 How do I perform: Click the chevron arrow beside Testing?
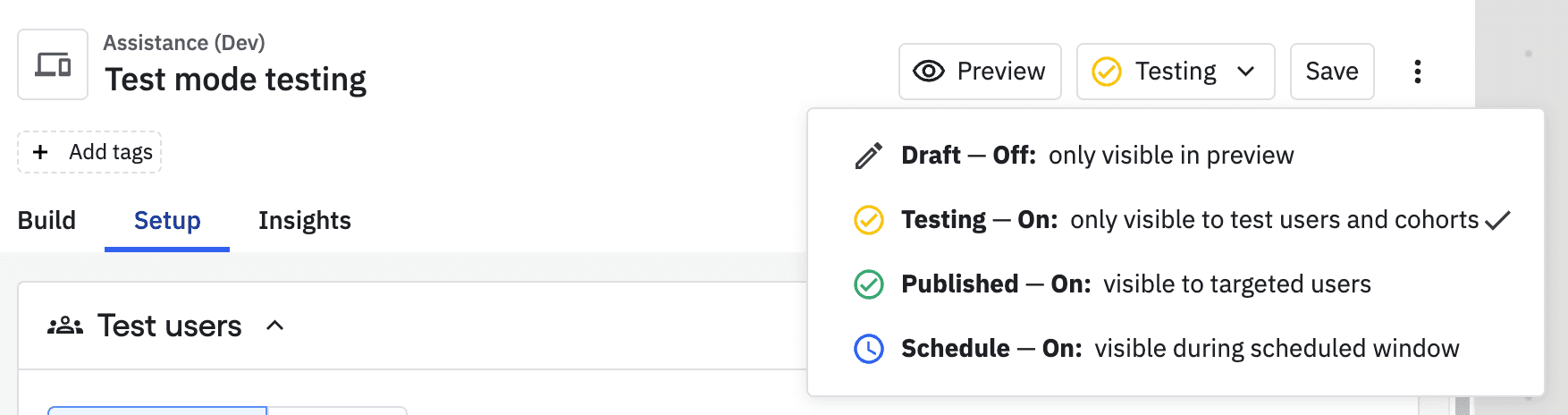point(1246,72)
